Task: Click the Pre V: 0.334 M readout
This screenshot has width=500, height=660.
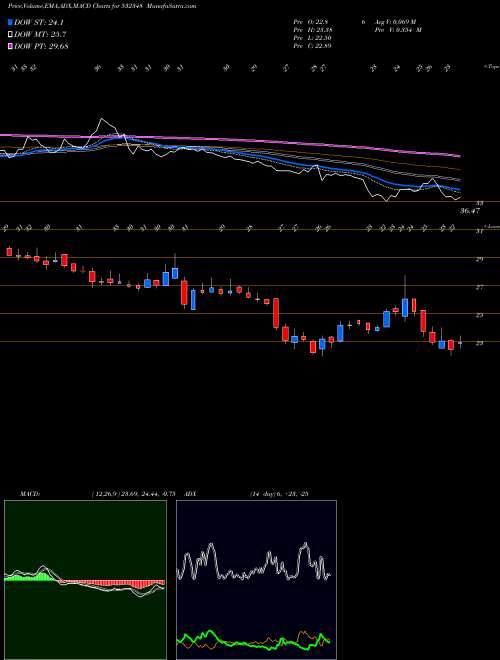Action: pos(397,29)
